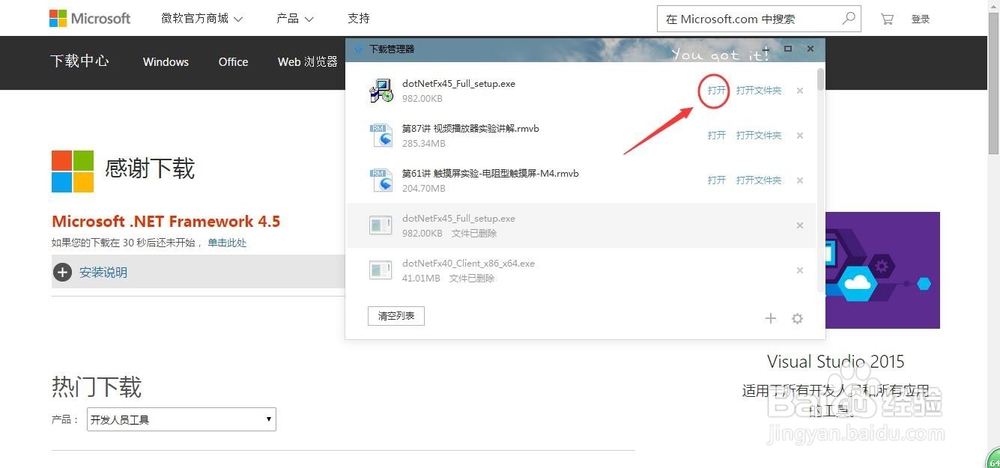This screenshot has width=1000, height=468.
Task: Open the 支持 menu item
Action: click(358, 18)
